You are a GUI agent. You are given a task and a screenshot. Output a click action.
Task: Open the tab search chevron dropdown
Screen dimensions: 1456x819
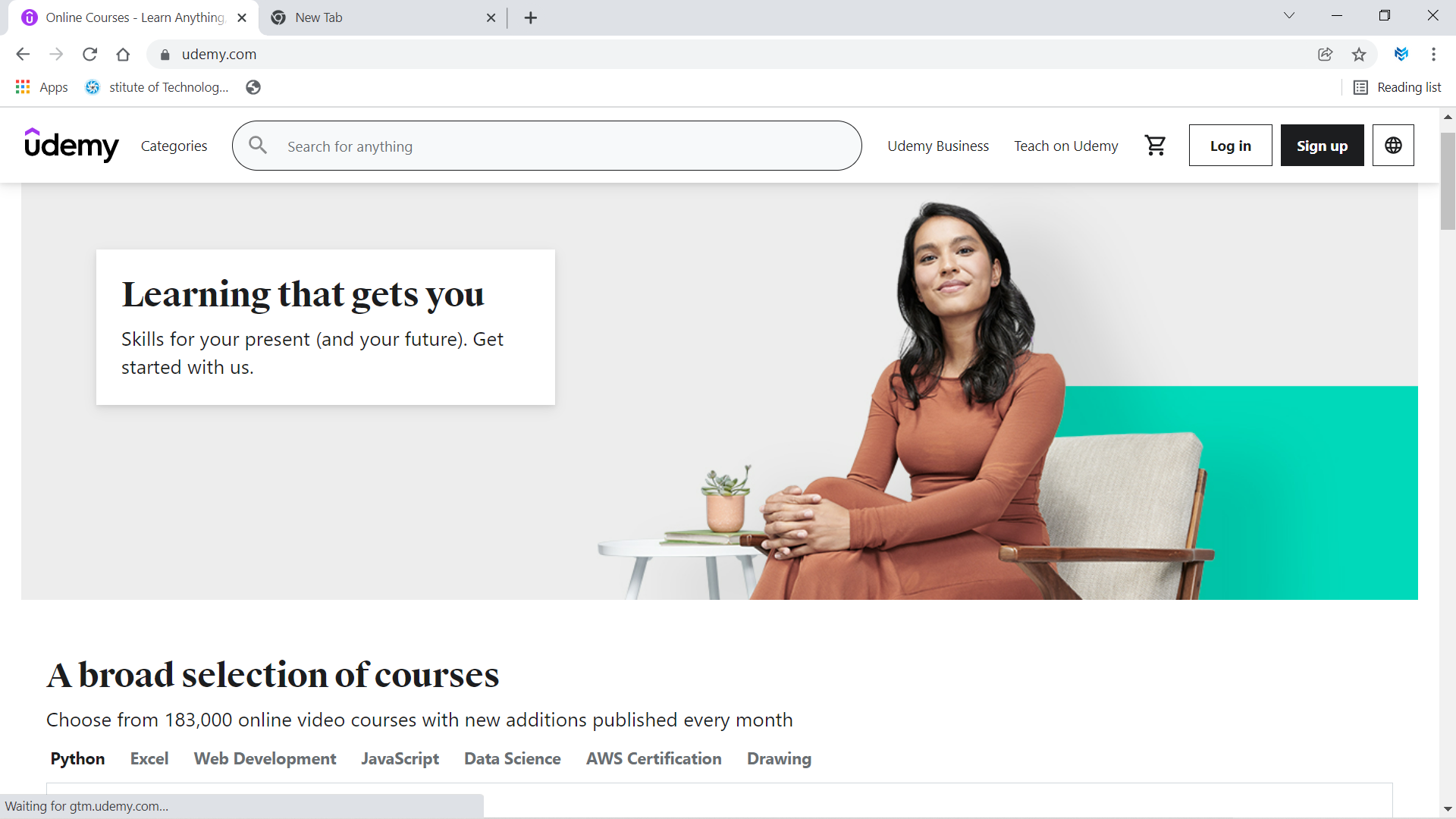1288,16
